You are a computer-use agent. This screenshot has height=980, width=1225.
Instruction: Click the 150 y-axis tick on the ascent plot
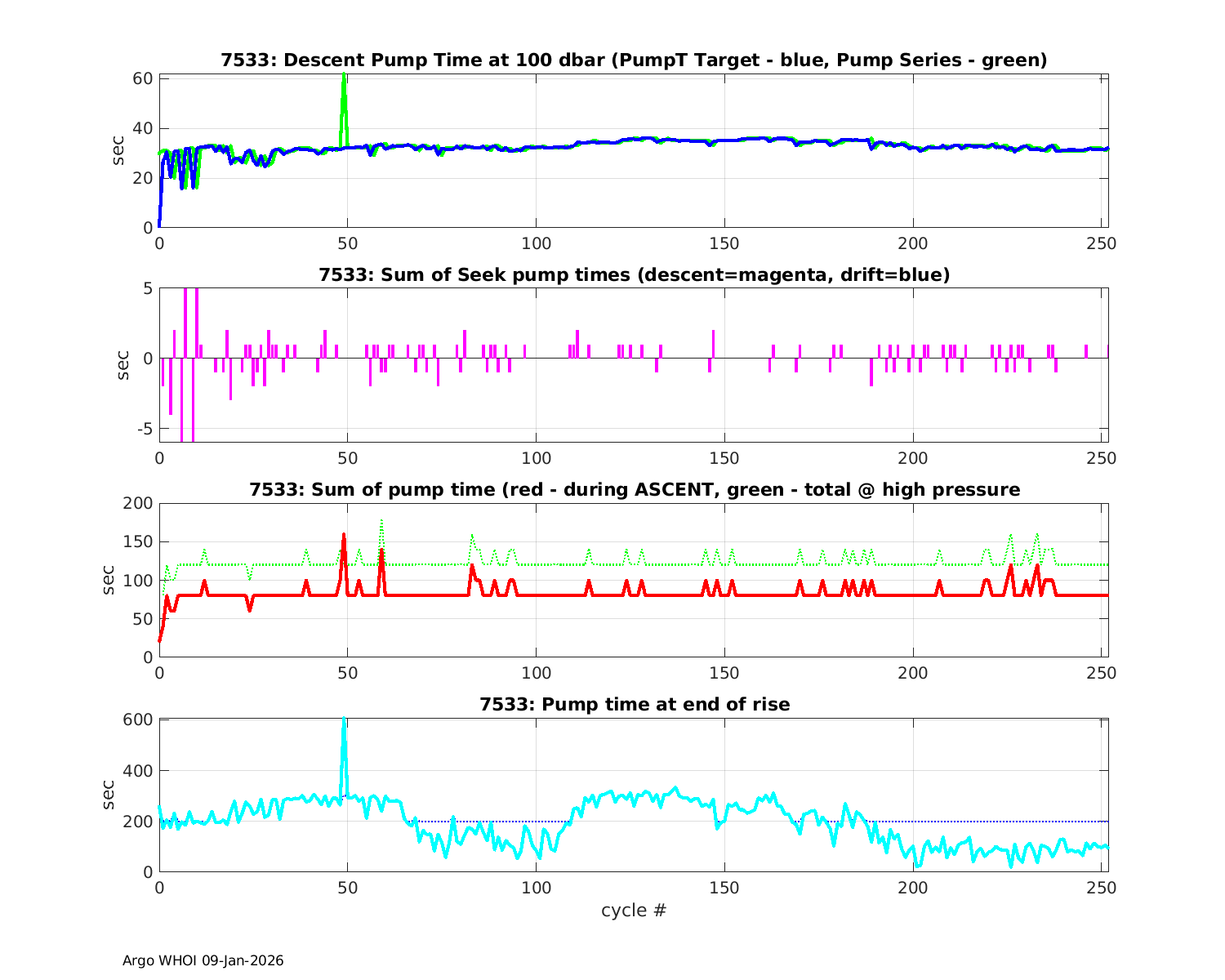[137, 541]
